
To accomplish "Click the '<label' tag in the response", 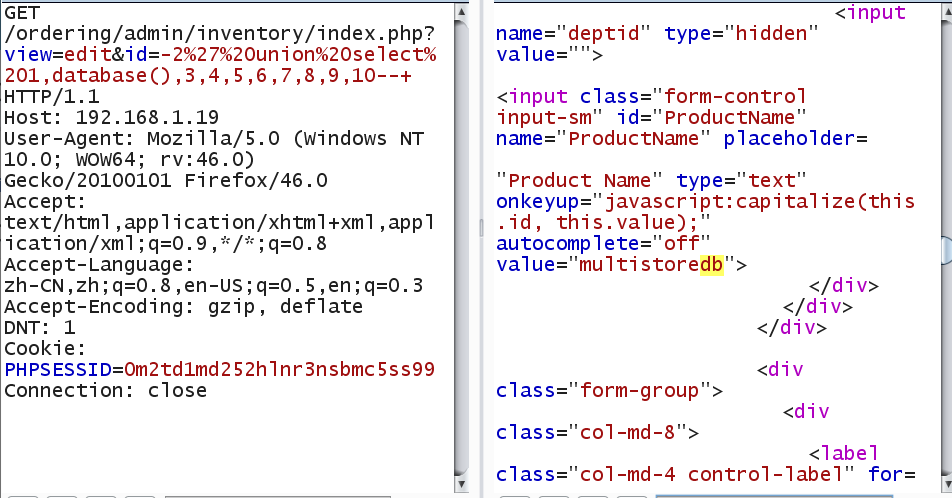I will pyautogui.click(x=844, y=453).
